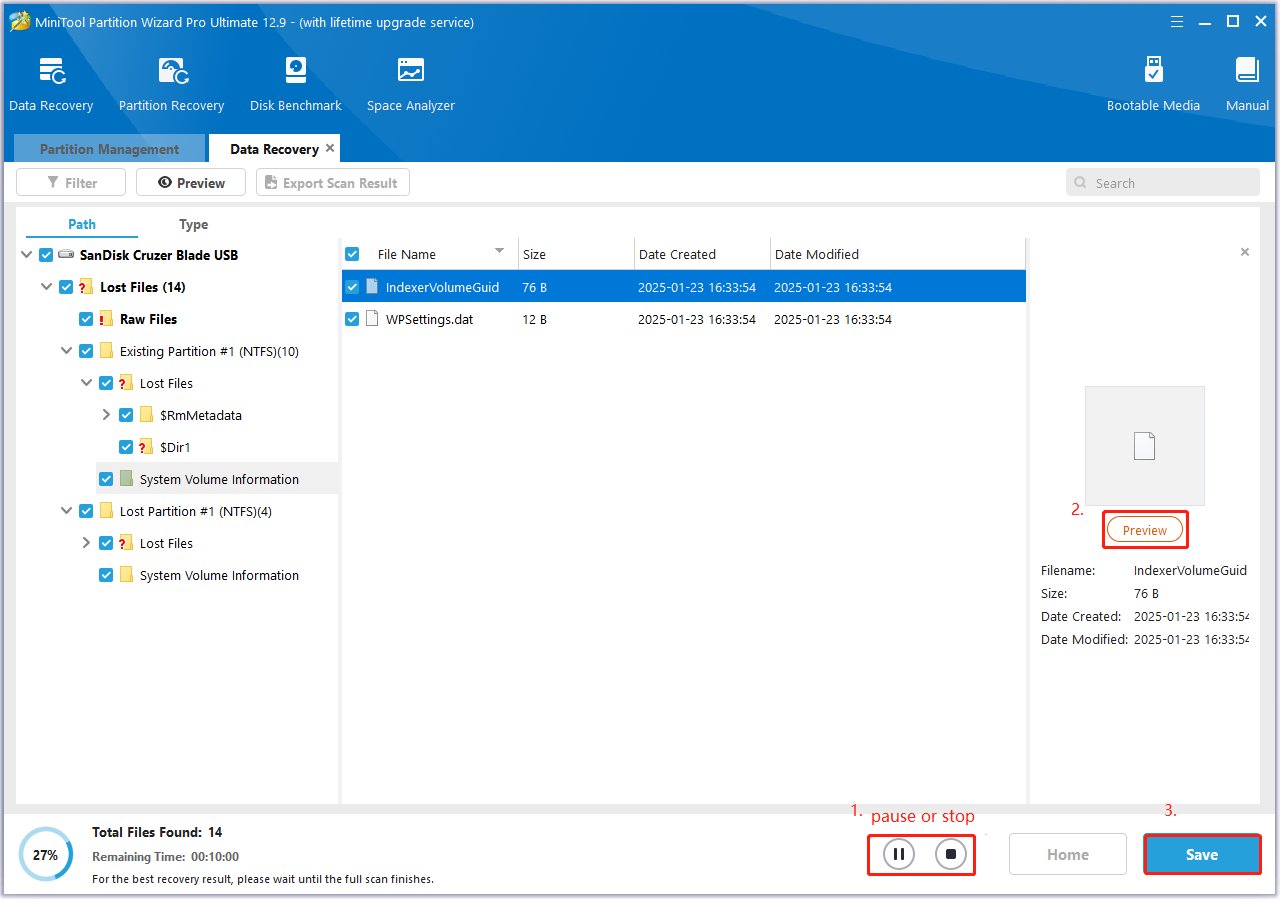Click the Raw Files folder icon
The height and width of the screenshot is (903, 1280).
[106, 319]
